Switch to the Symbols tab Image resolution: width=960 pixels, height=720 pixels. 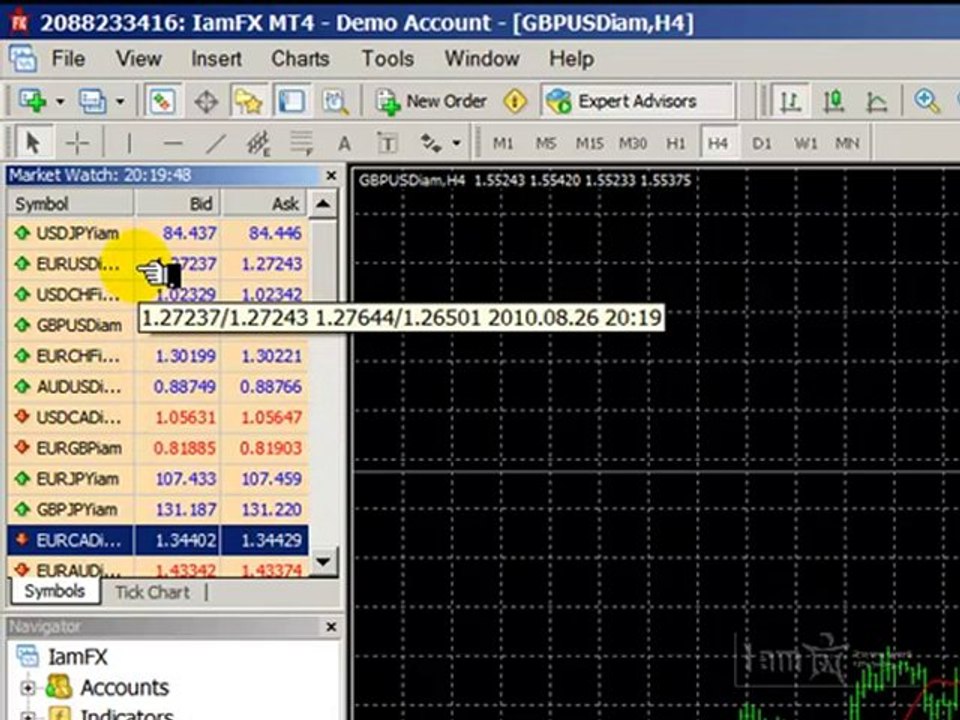55,591
